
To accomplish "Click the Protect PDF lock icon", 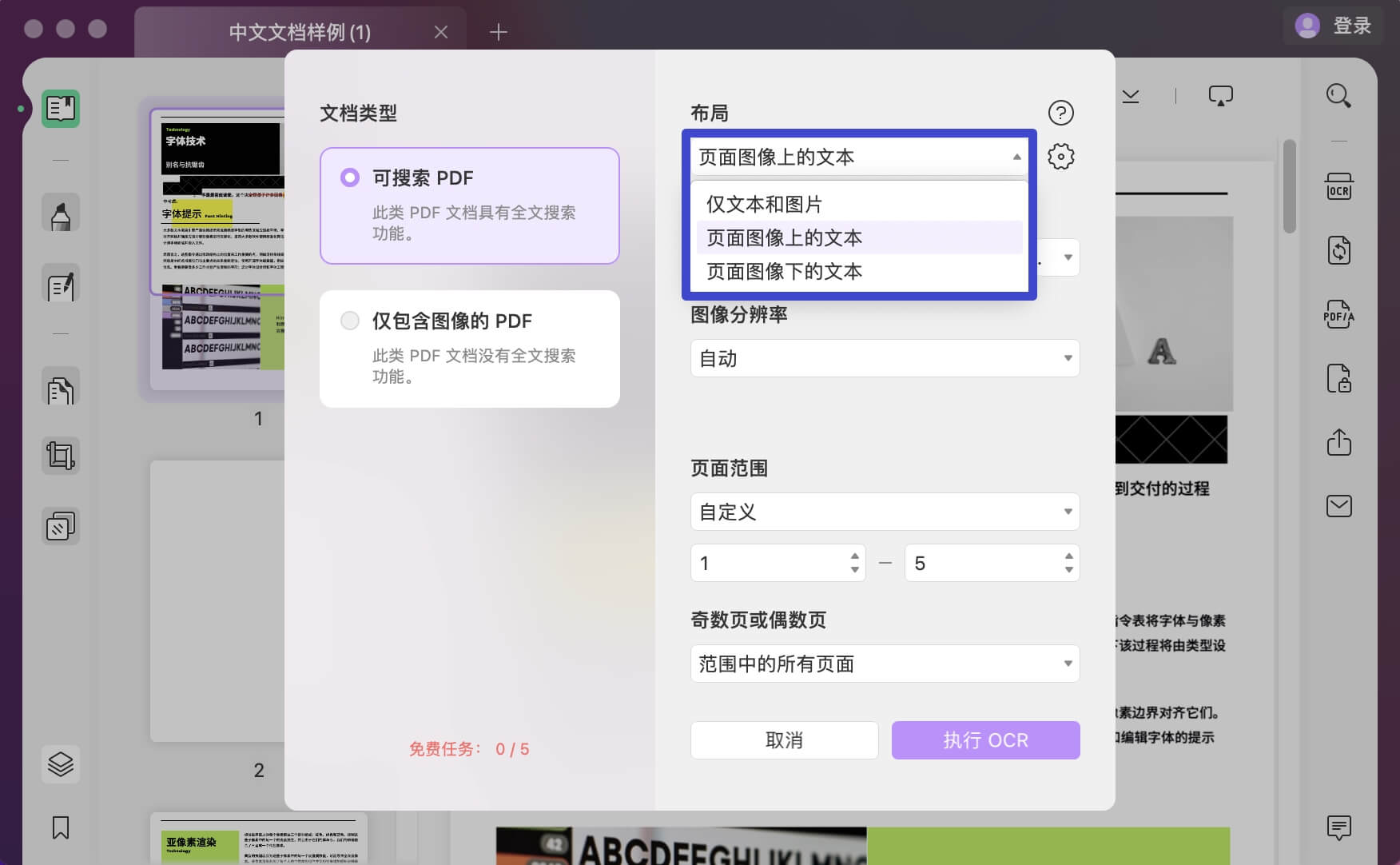I will (x=1338, y=378).
